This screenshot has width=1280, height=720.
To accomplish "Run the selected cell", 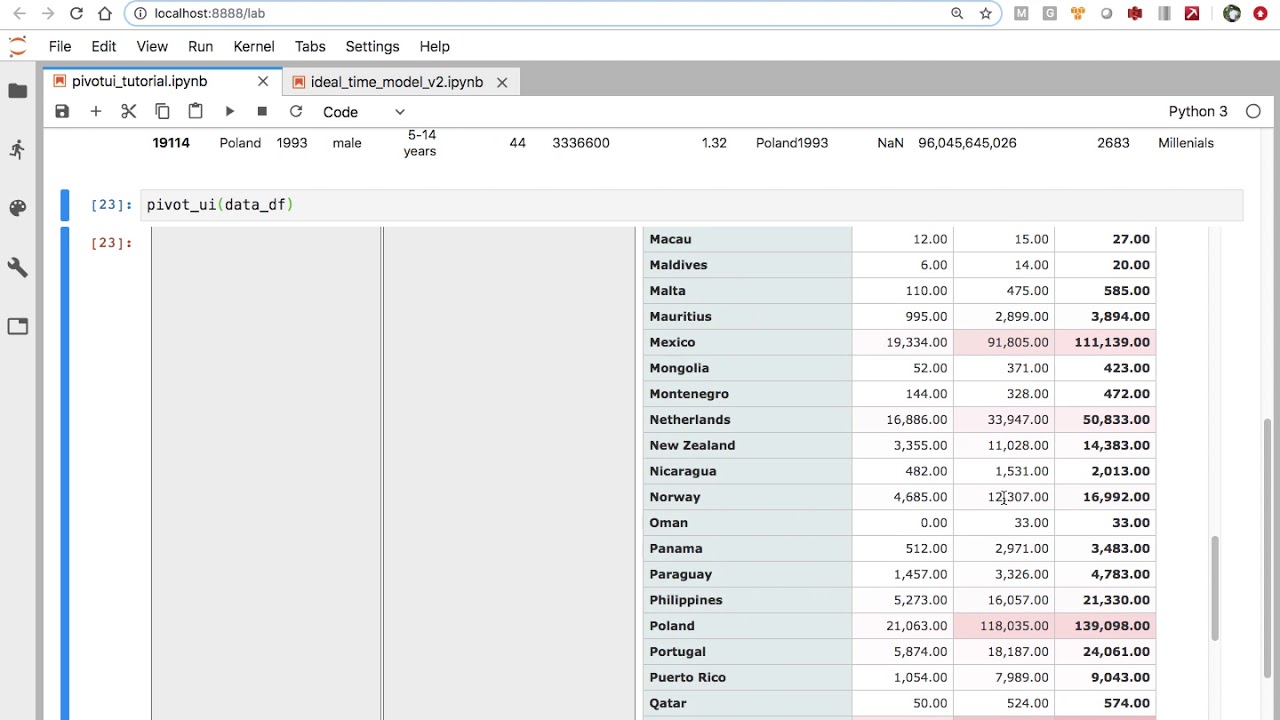I will click(x=229, y=112).
